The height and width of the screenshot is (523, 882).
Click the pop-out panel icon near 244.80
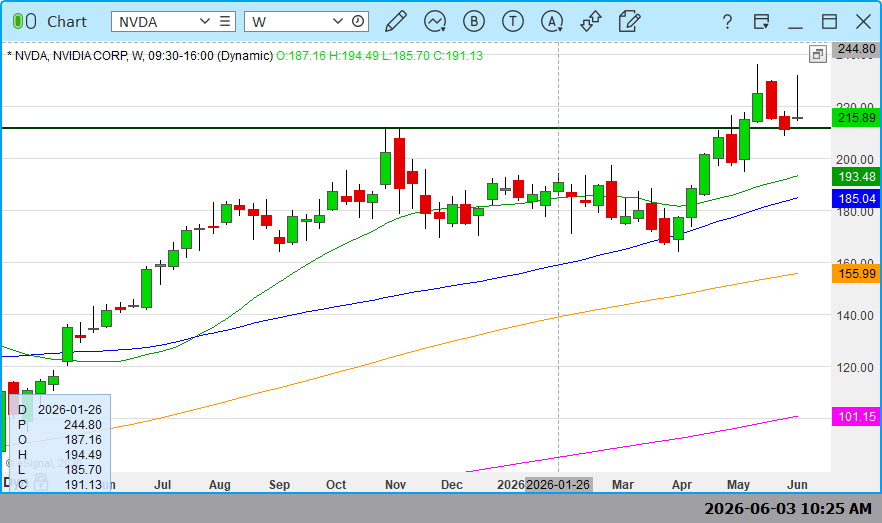click(817, 54)
